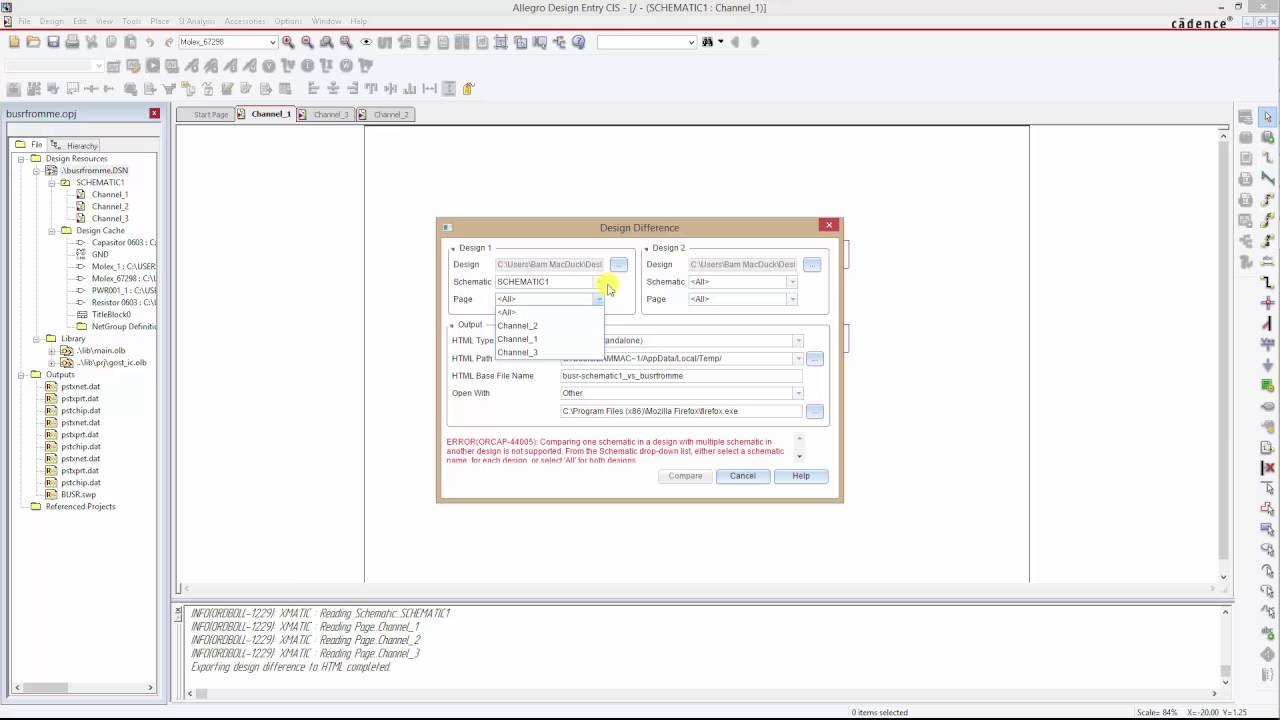
Task: Open the Place menu
Action: [x=159, y=21]
